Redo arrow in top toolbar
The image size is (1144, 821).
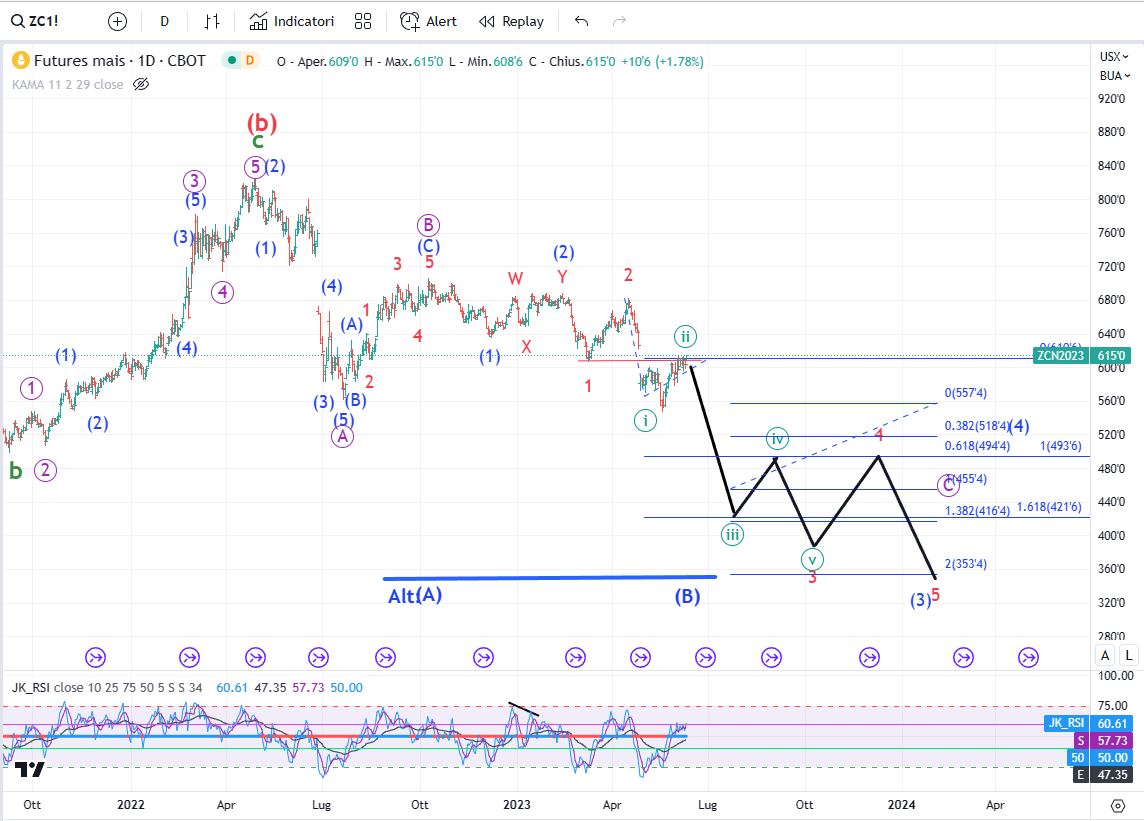click(x=619, y=21)
